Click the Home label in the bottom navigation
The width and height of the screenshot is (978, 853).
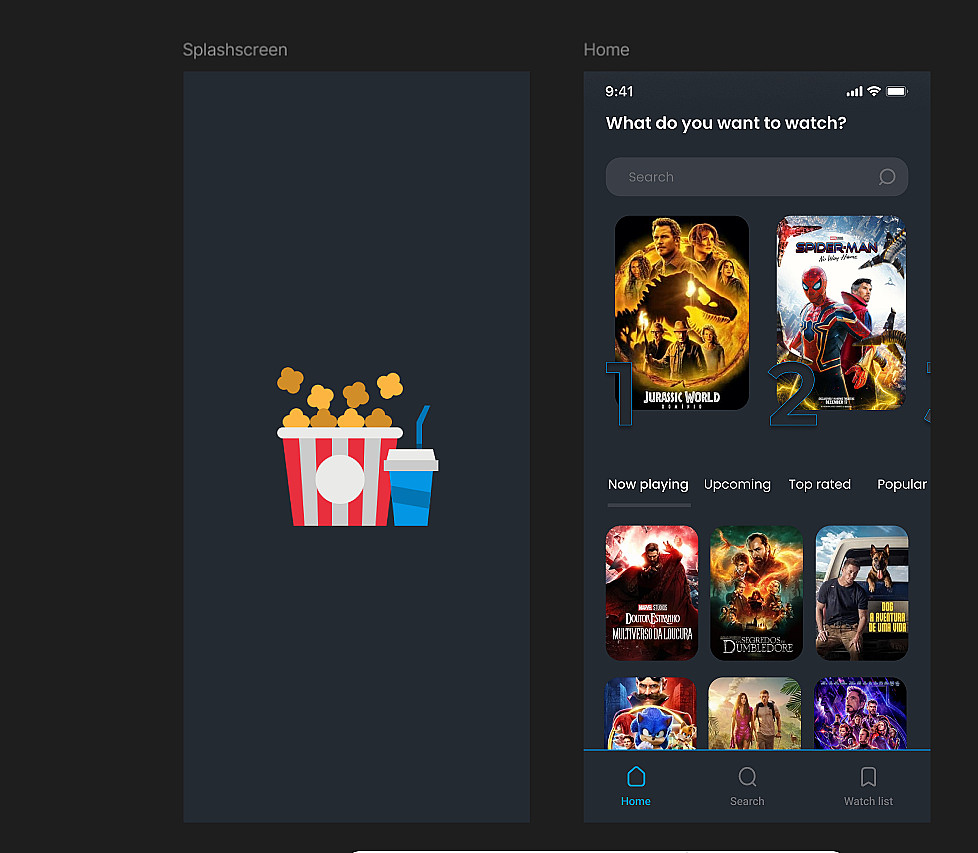pyautogui.click(x=636, y=801)
